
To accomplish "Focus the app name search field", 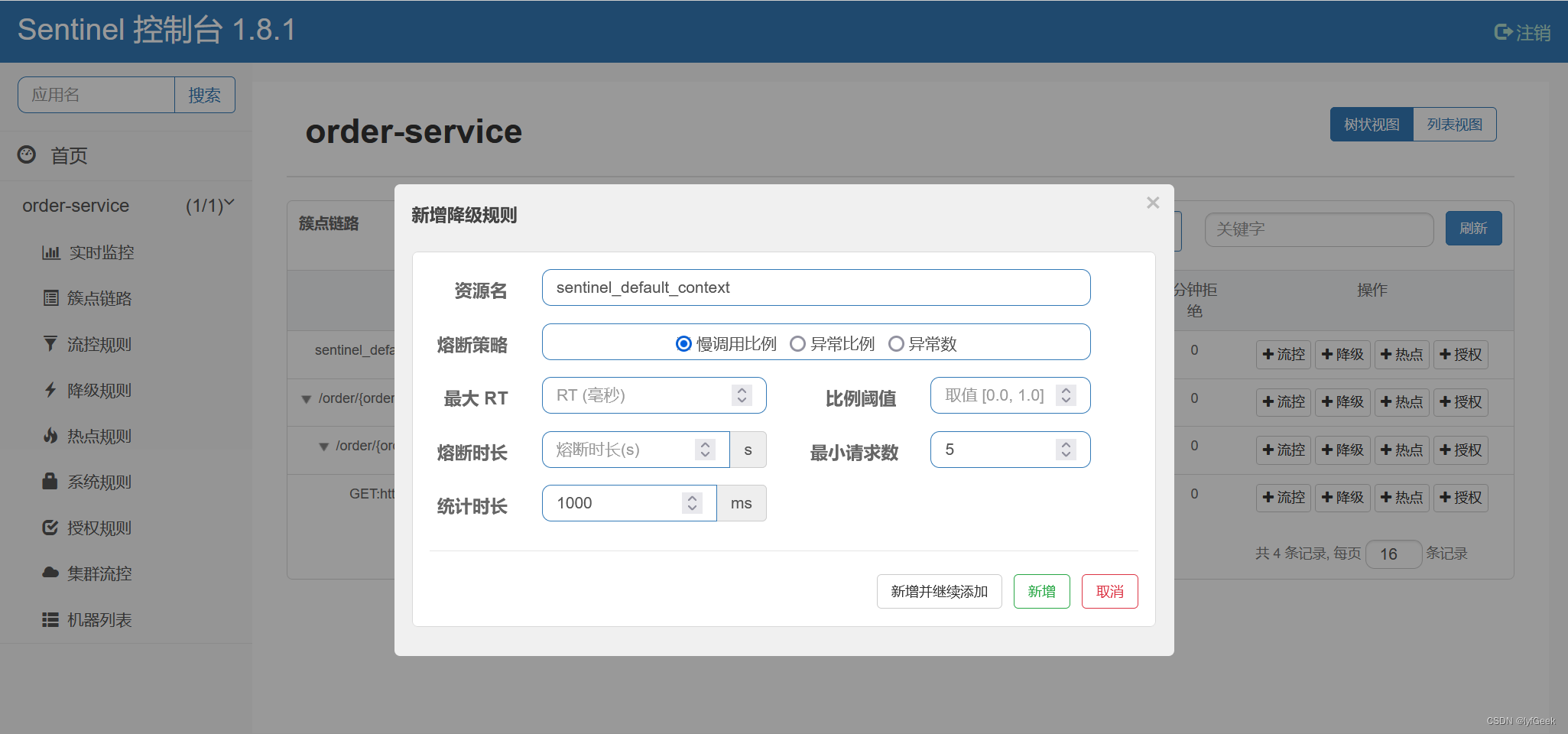I will (x=96, y=95).
